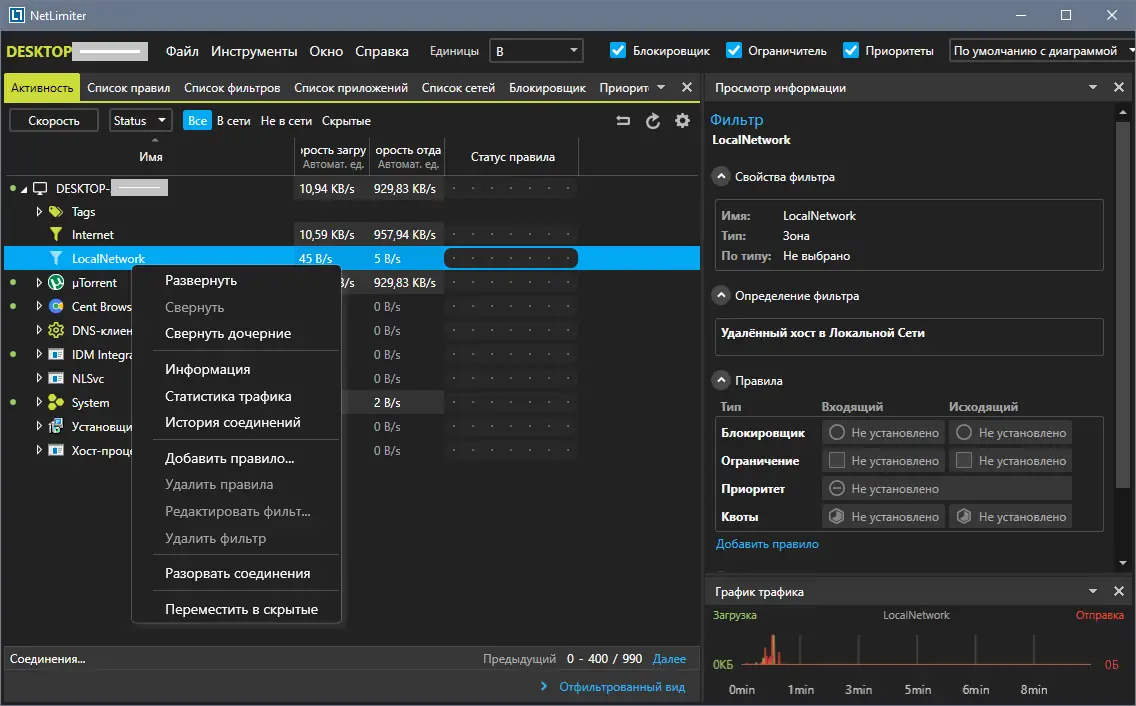Switch to the Список правил tab

coord(128,88)
